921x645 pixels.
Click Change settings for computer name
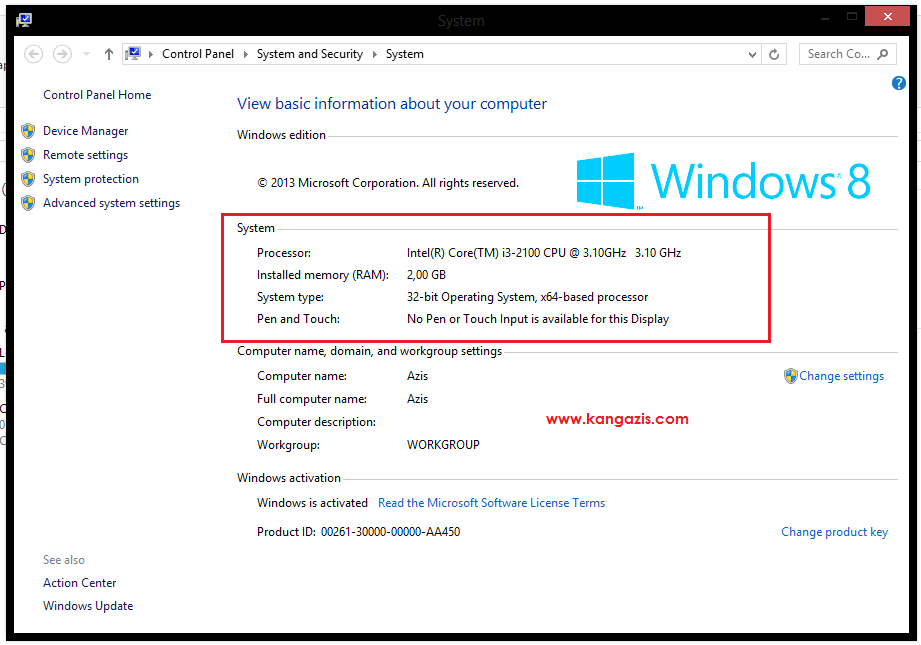(841, 376)
